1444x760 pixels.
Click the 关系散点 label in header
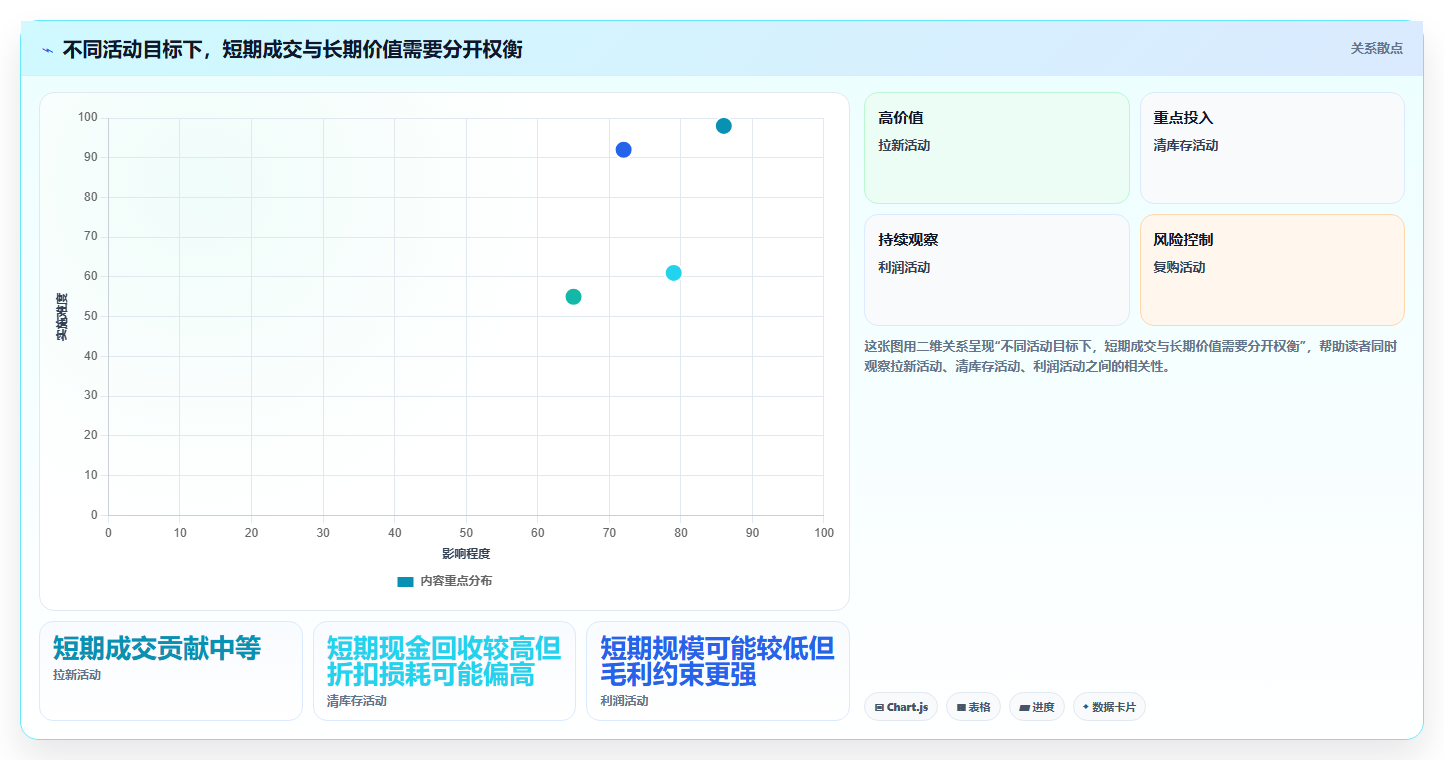click(1376, 48)
